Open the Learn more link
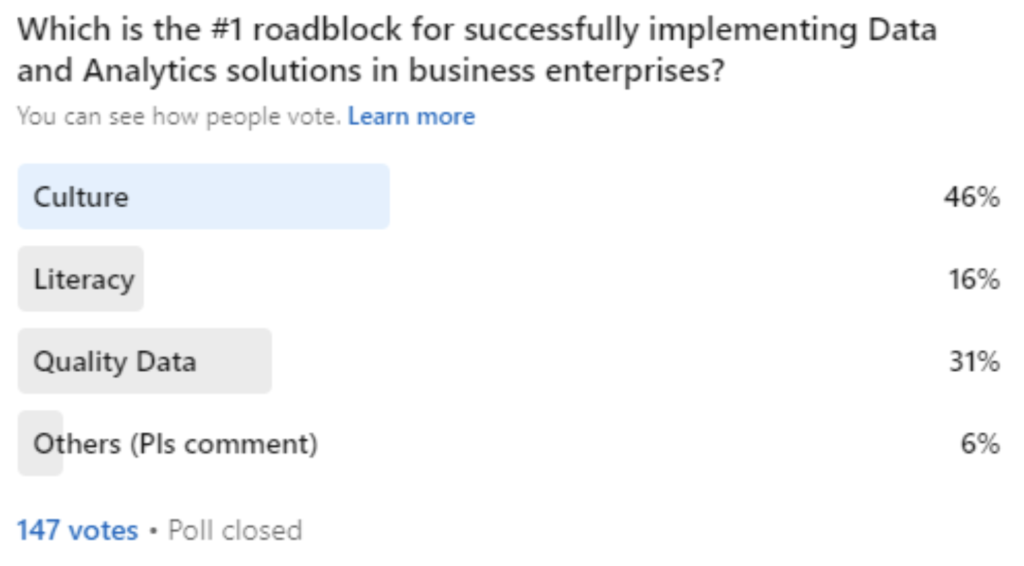Viewport: 1024px width, 566px height. (411, 117)
